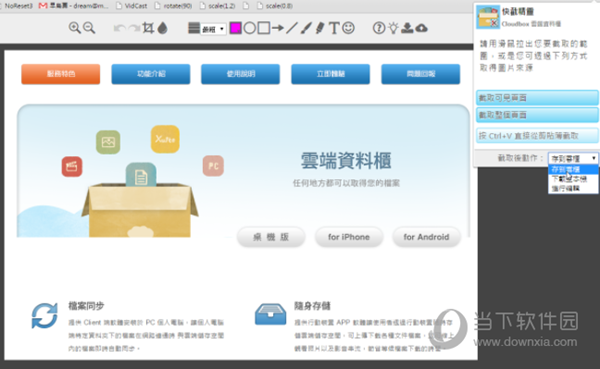Image resolution: width=600 pixels, height=369 pixels.
Task: Click the zoom in magnifier icon
Action: (75, 28)
